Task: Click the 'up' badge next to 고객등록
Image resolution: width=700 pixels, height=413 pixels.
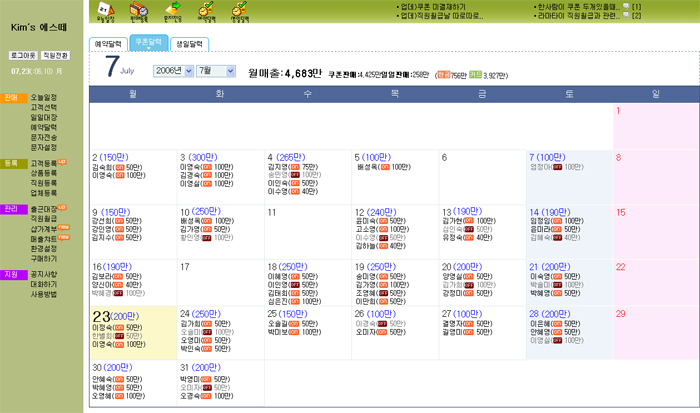Action: coord(62,161)
